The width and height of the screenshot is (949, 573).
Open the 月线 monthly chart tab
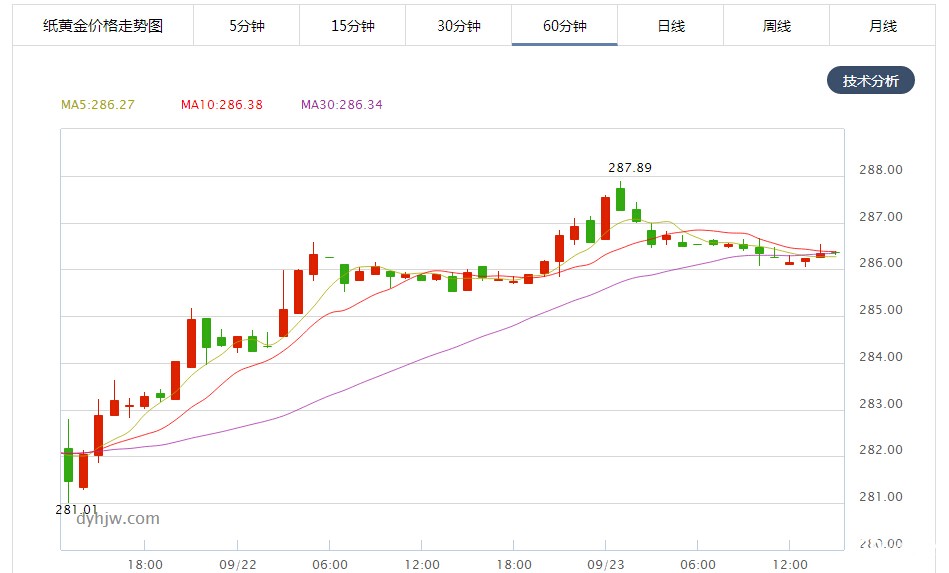(x=882, y=26)
